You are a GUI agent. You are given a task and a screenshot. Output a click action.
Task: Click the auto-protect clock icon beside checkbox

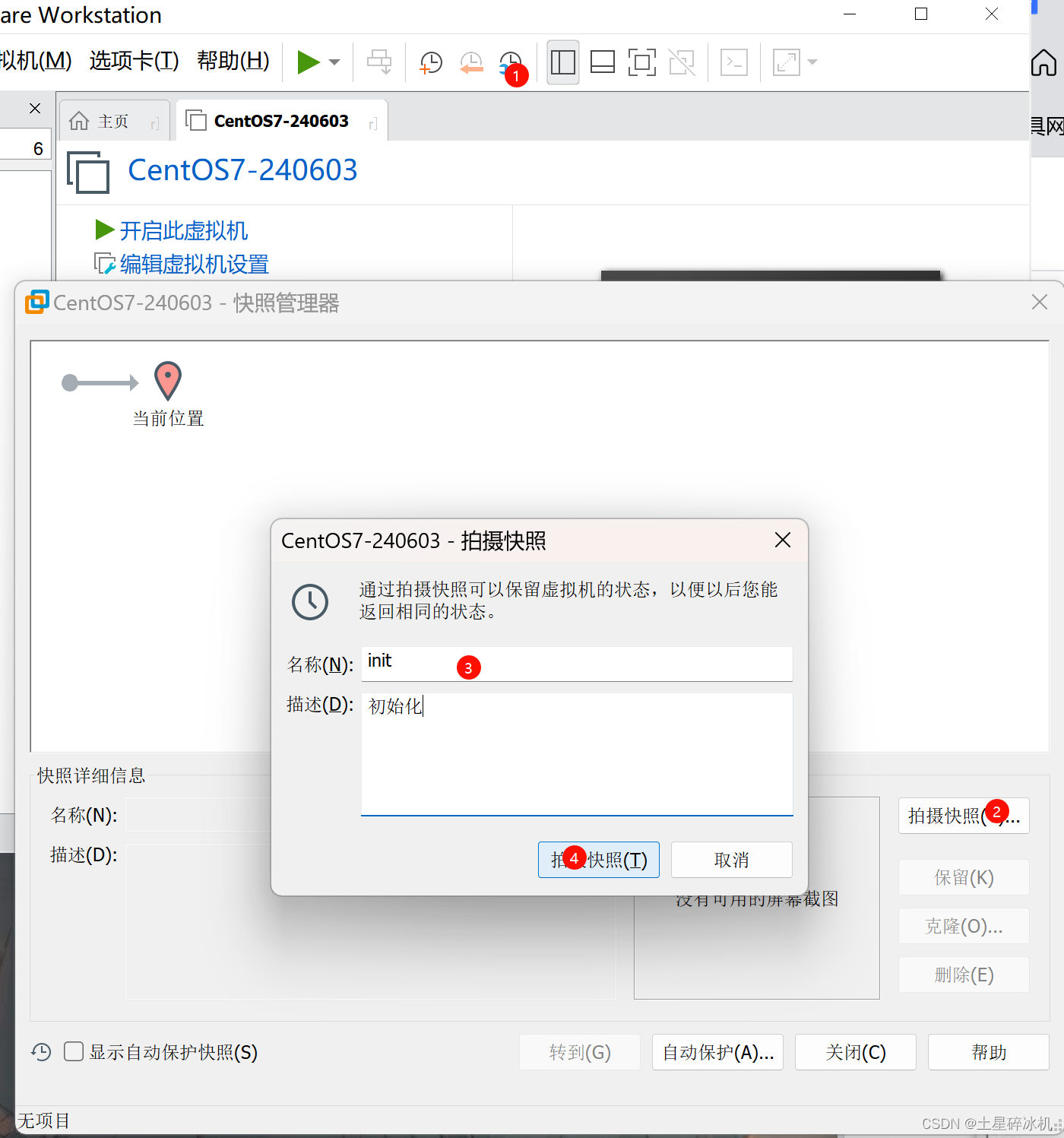tap(41, 1052)
